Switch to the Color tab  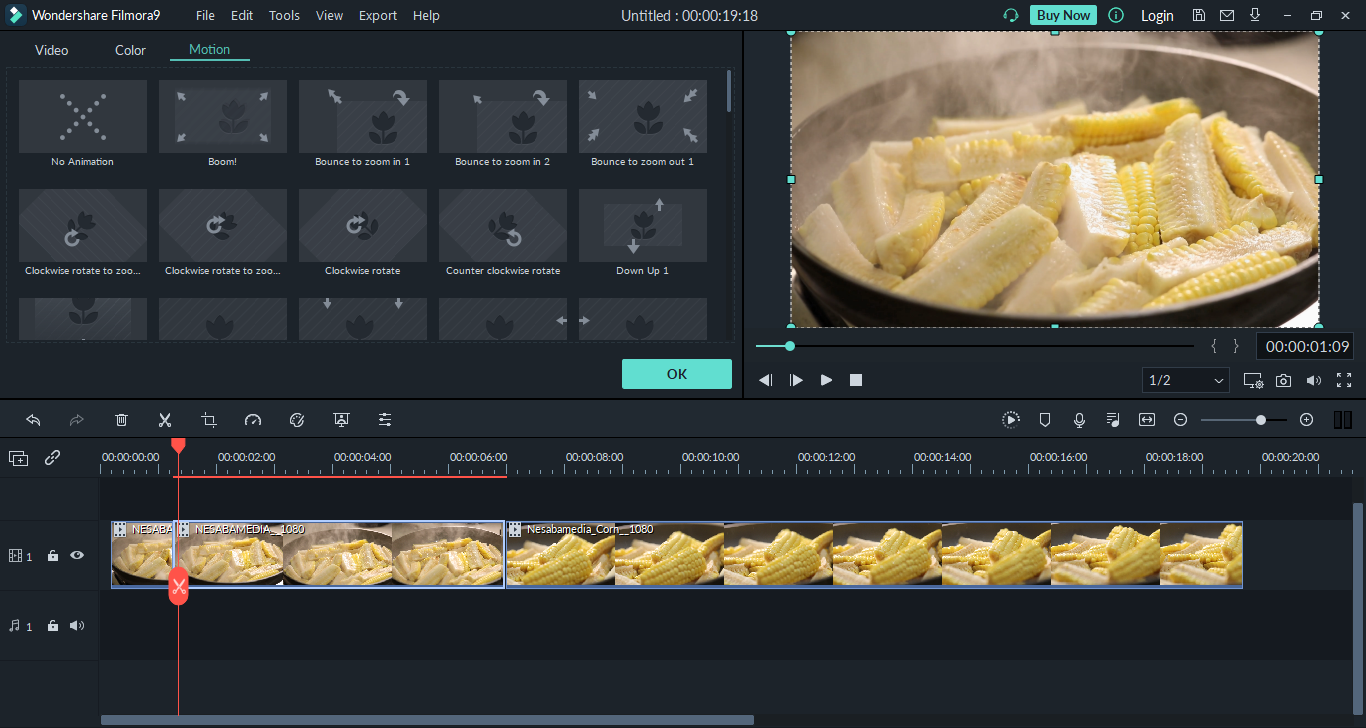click(130, 50)
